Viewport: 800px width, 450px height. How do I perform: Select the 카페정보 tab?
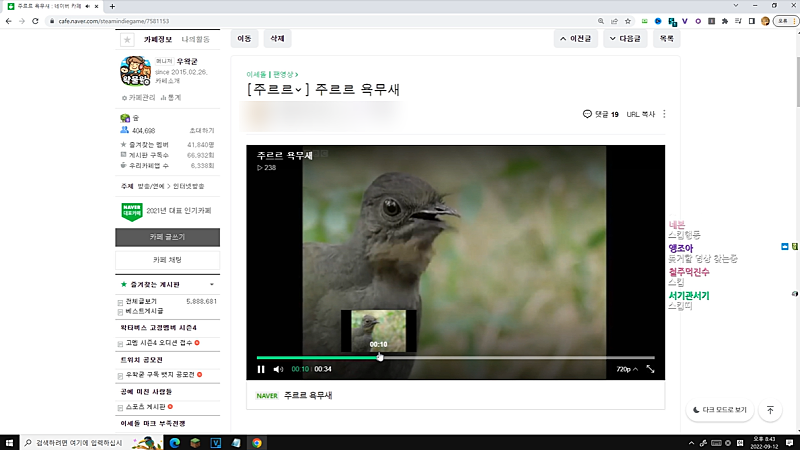[x=158, y=40]
